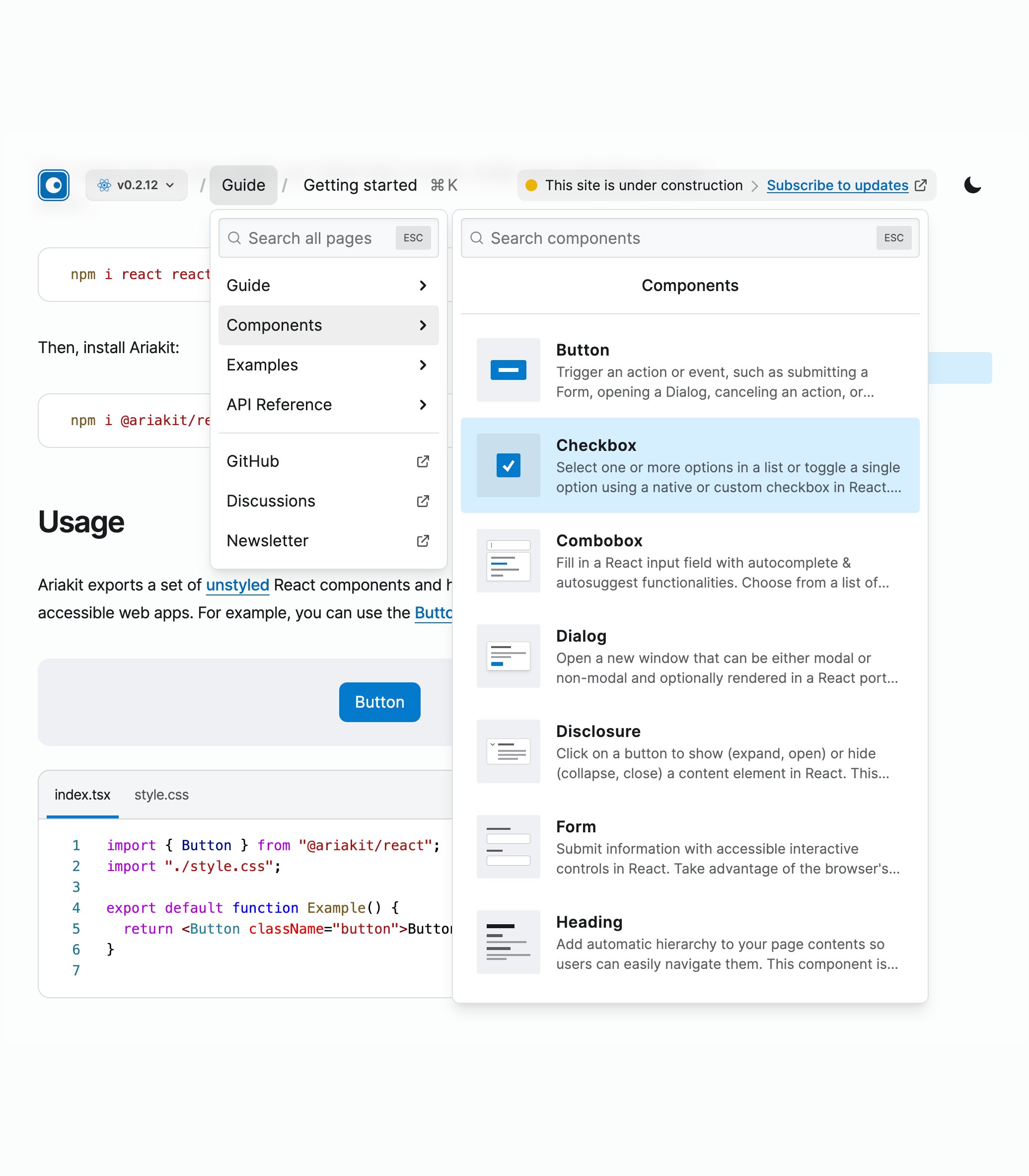Expand the Examples menu item
Viewport: 1029px width, 1176px height.
tap(328, 365)
